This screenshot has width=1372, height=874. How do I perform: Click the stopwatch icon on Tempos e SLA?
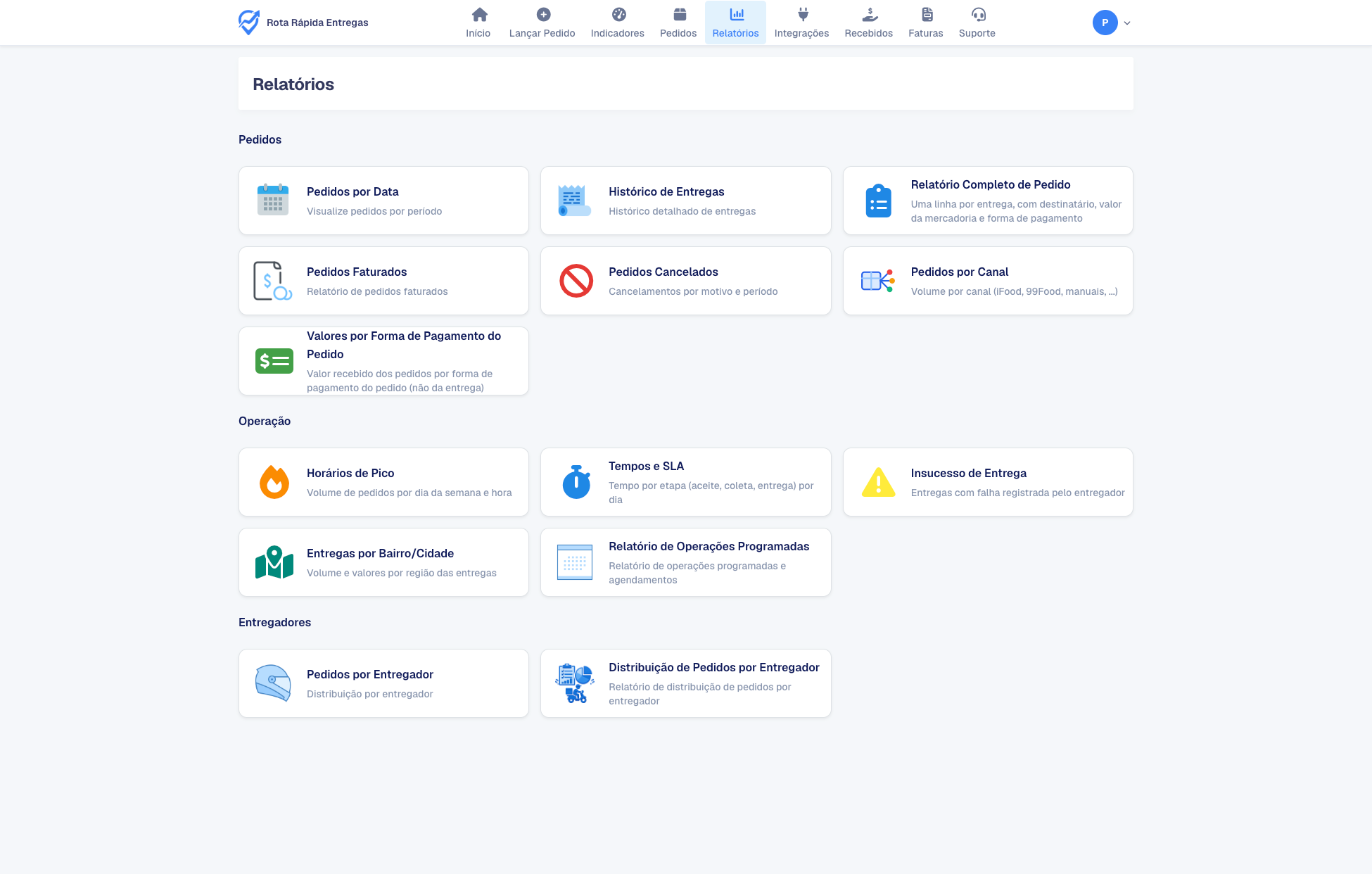576,482
